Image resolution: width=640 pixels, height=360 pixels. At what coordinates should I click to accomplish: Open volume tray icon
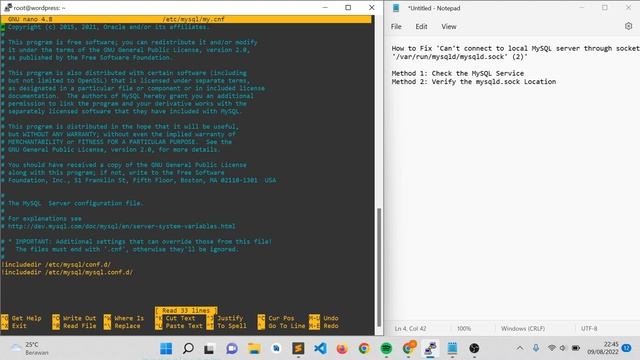point(563,348)
